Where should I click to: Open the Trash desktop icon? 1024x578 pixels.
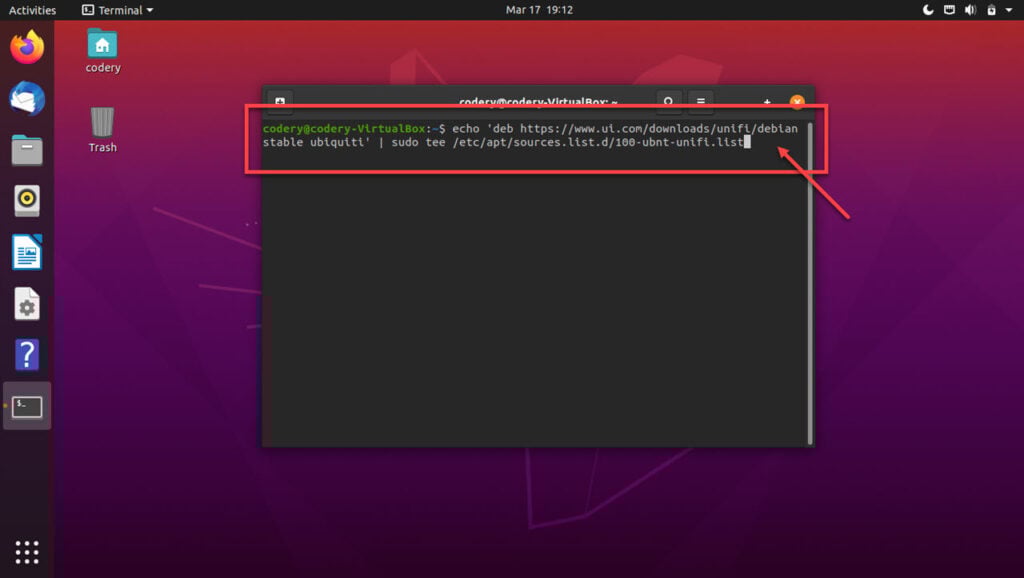(x=103, y=130)
